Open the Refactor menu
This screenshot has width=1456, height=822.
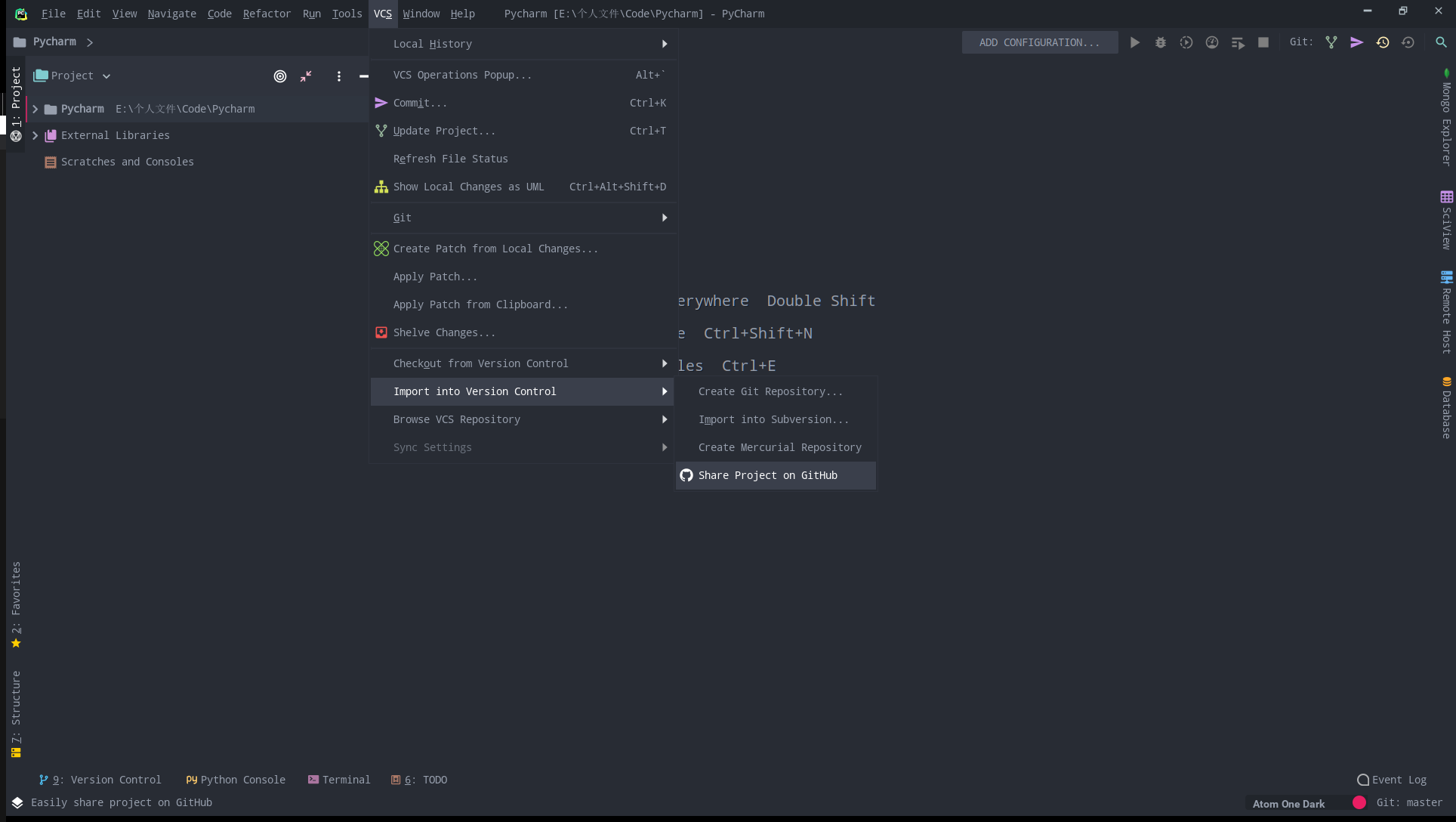pyautogui.click(x=267, y=14)
